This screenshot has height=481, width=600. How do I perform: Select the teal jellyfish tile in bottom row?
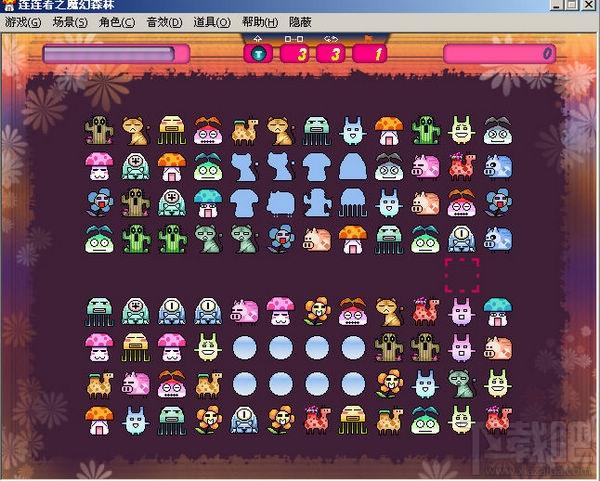click(x=172, y=420)
